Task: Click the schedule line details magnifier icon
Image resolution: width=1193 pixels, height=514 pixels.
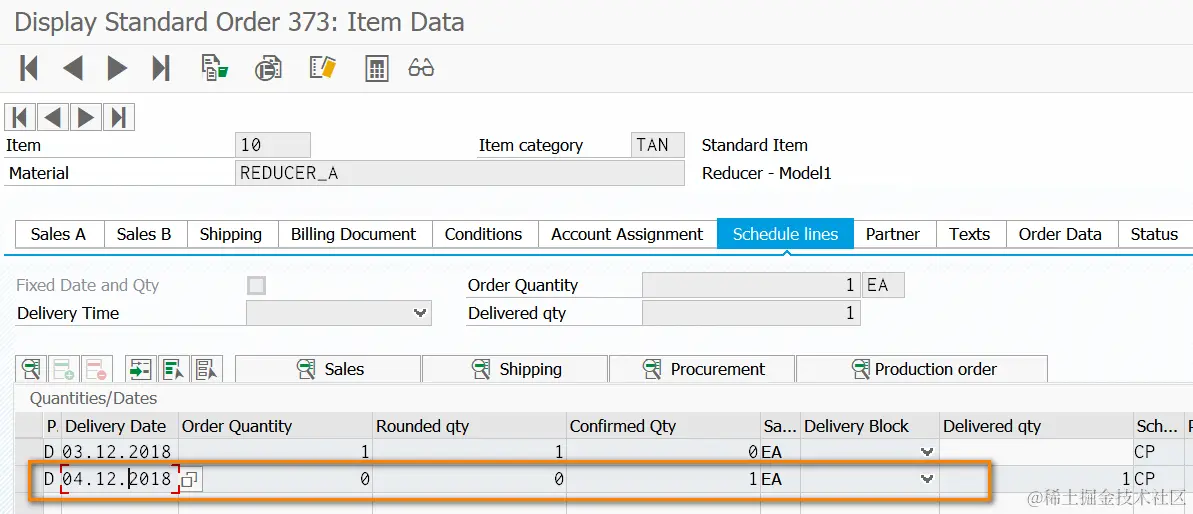Action: [31, 369]
